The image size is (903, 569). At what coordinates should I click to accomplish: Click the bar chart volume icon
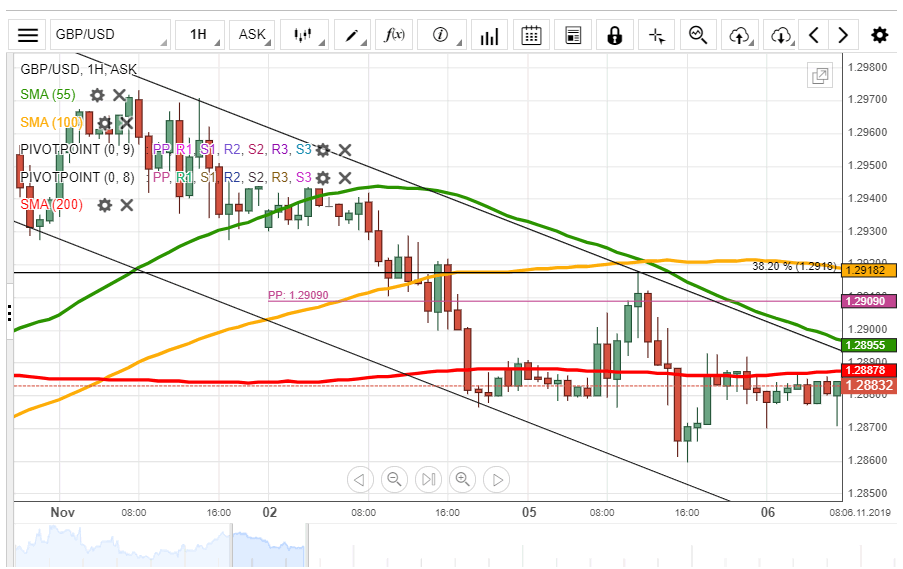click(489, 35)
